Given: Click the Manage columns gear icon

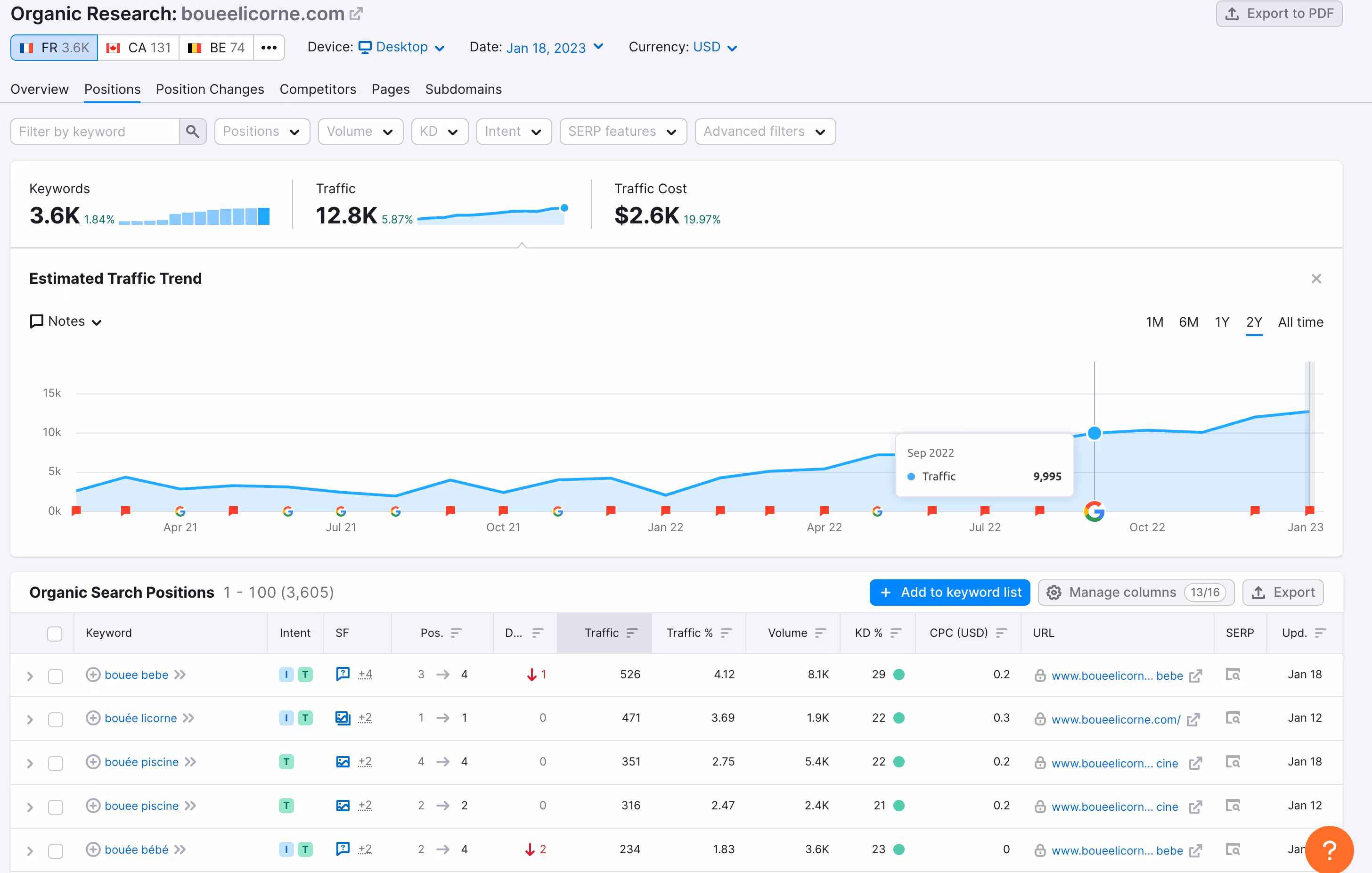Looking at the screenshot, I should pyautogui.click(x=1053, y=593).
